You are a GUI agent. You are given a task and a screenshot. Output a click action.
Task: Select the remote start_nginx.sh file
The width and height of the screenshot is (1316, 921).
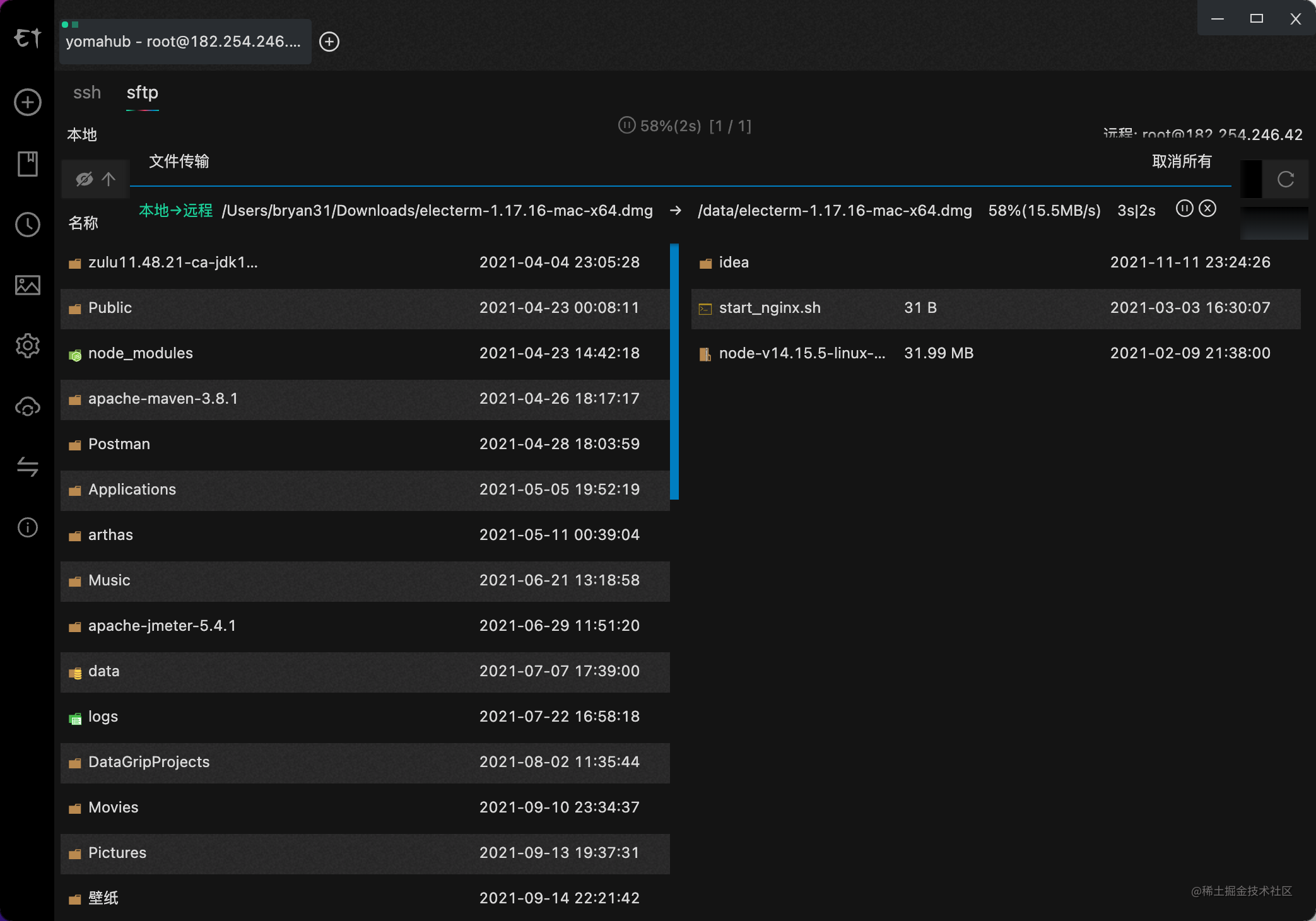coord(996,308)
